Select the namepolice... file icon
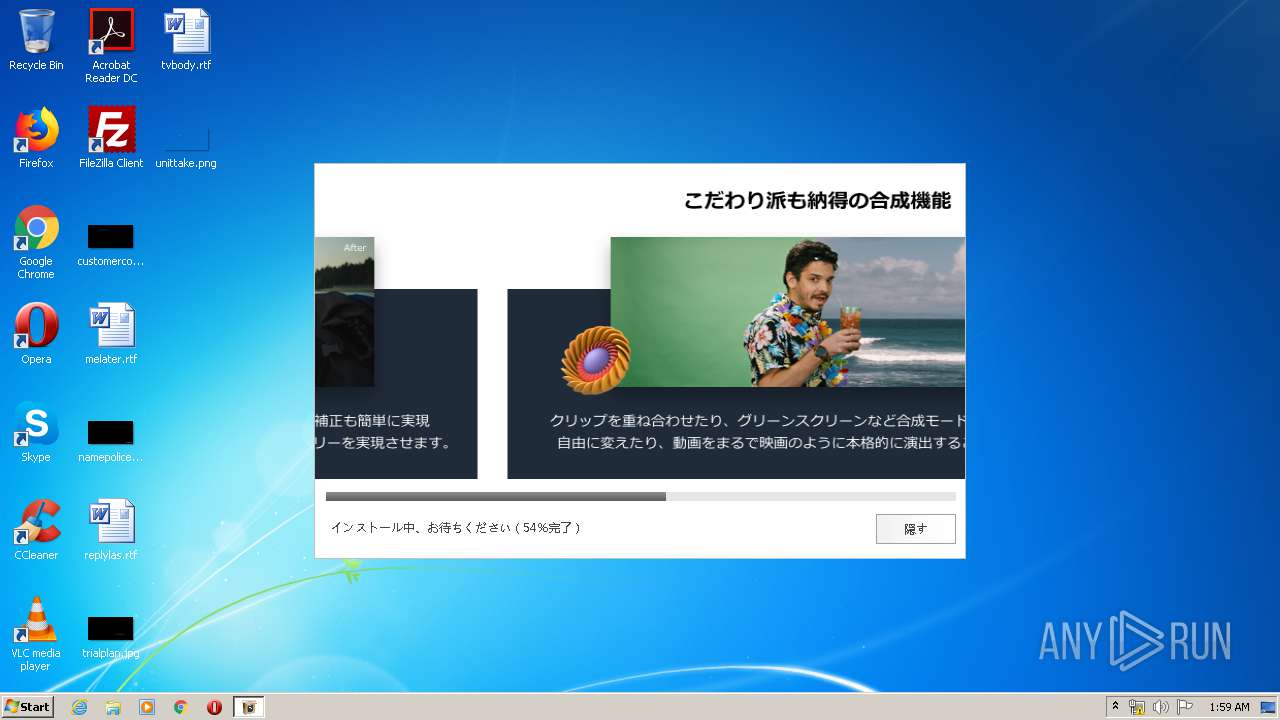This screenshot has height=720, width=1280. click(x=111, y=440)
